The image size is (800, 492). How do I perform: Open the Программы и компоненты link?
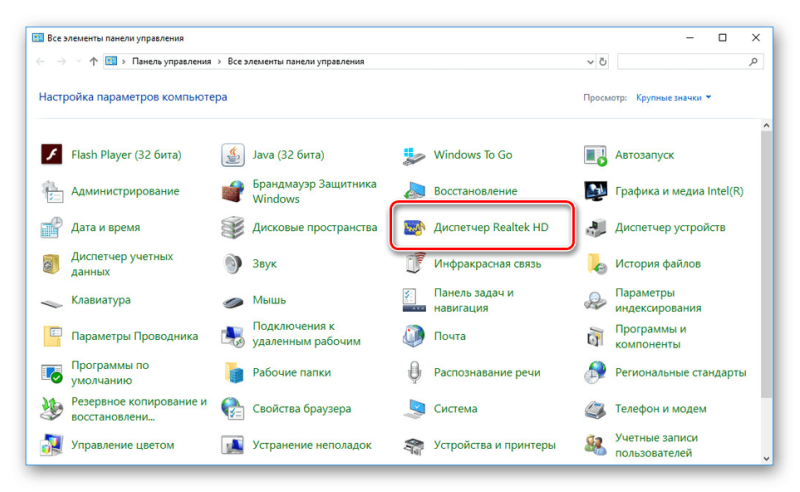pyautogui.click(x=651, y=336)
